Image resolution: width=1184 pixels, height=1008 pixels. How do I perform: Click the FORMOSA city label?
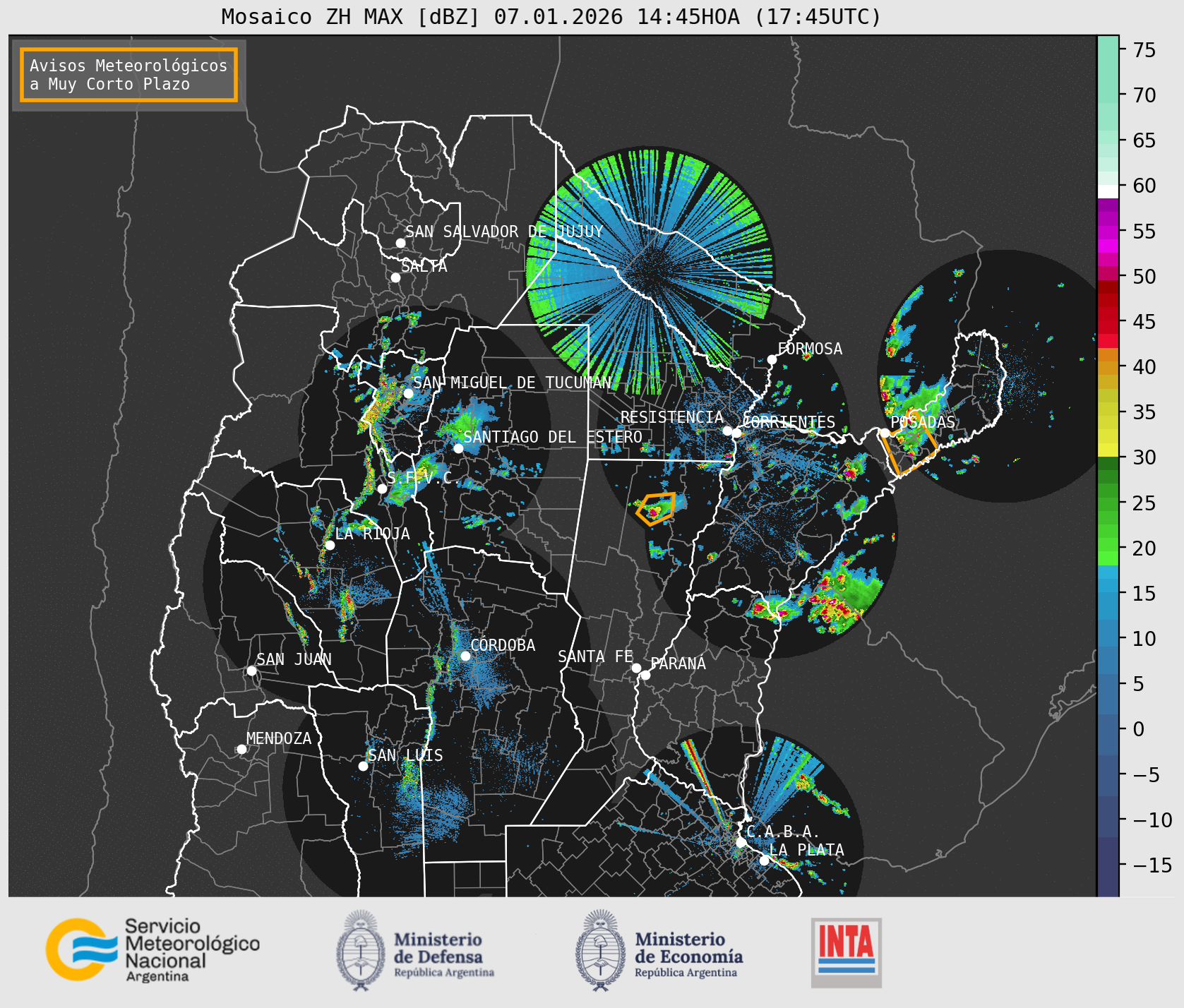(810, 349)
